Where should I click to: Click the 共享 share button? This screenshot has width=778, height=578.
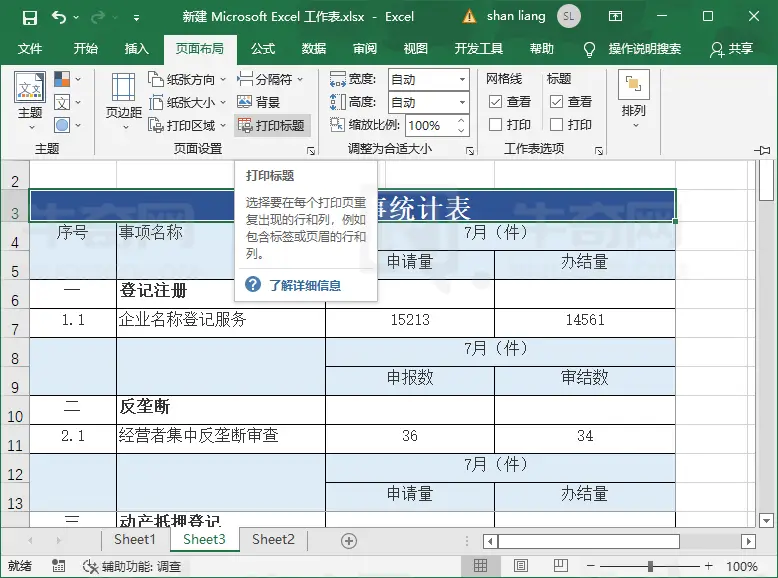pyautogui.click(x=731, y=49)
